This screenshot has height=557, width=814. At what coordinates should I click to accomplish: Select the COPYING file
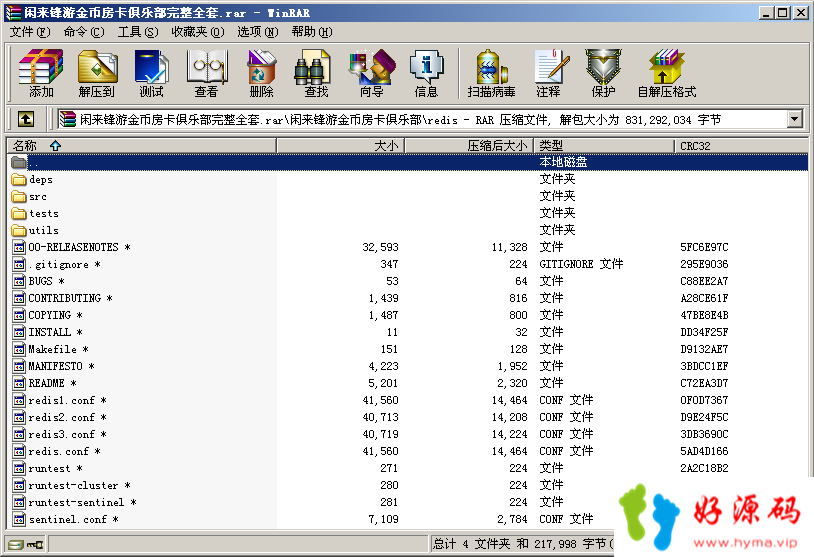(x=49, y=315)
